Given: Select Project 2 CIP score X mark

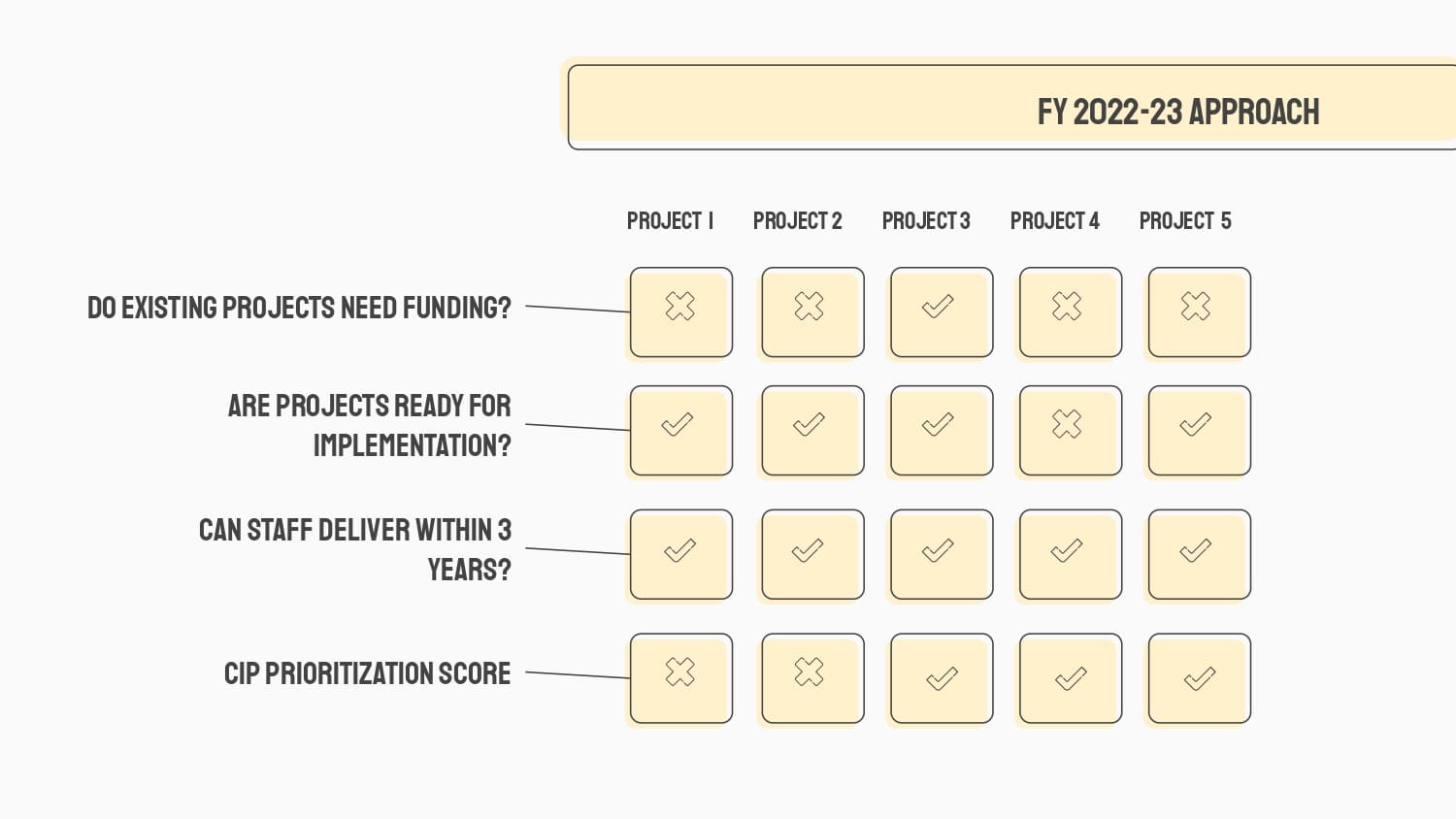Looking at the screenshot, I should point(810,672).
